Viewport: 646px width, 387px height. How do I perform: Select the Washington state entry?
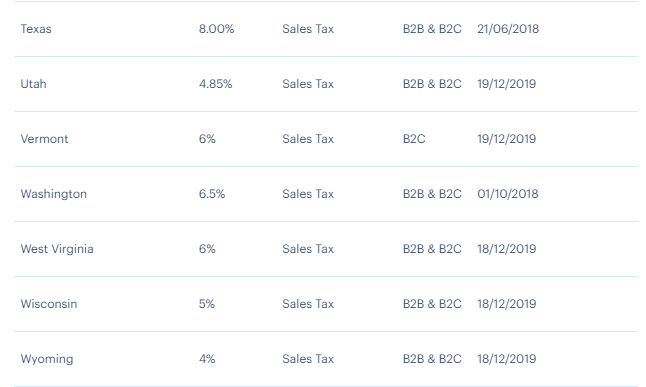click(54, 194)
